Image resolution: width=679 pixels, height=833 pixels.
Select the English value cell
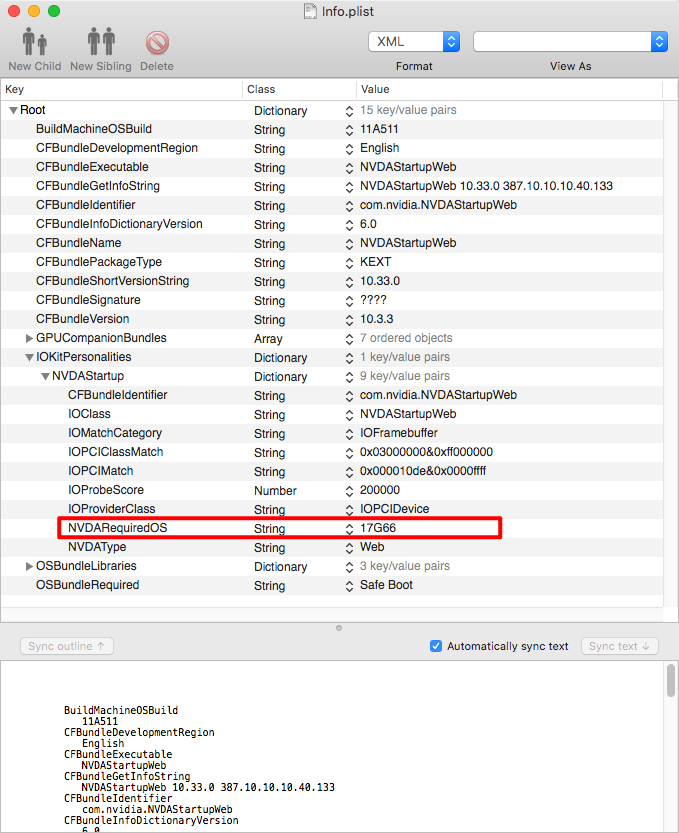click(x=379, y=148)
